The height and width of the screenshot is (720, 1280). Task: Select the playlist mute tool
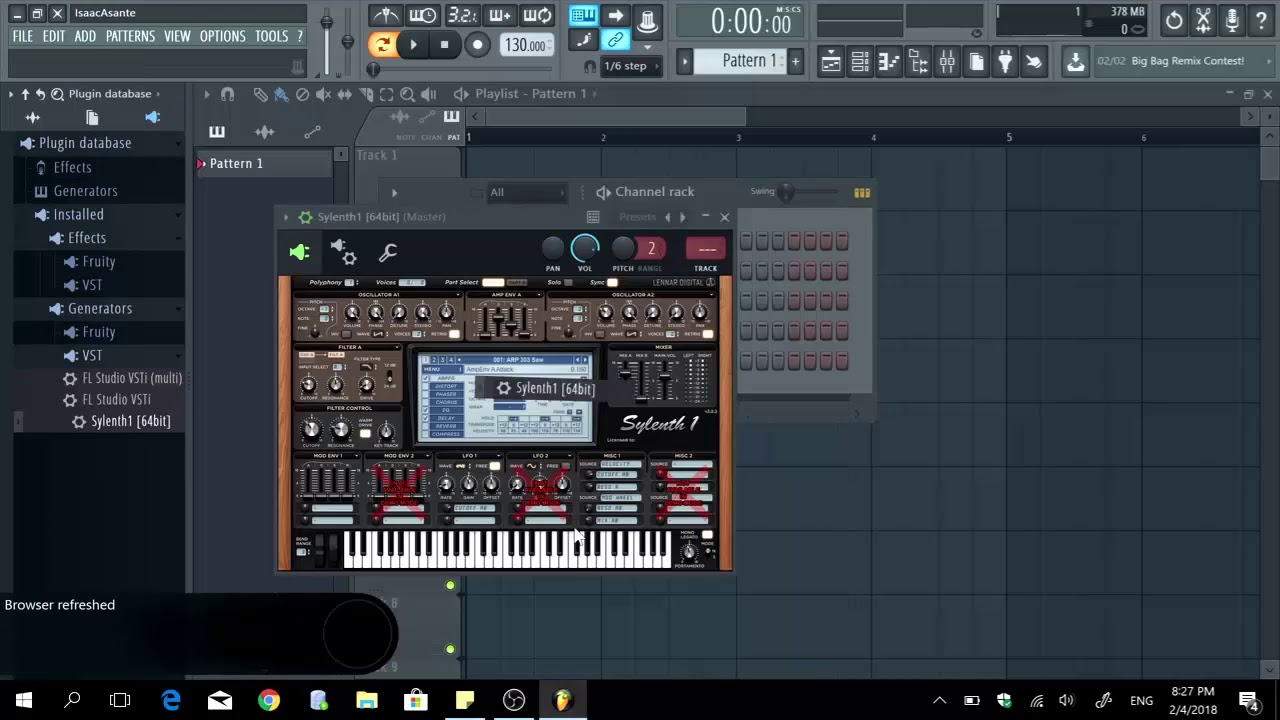(323, 94)
